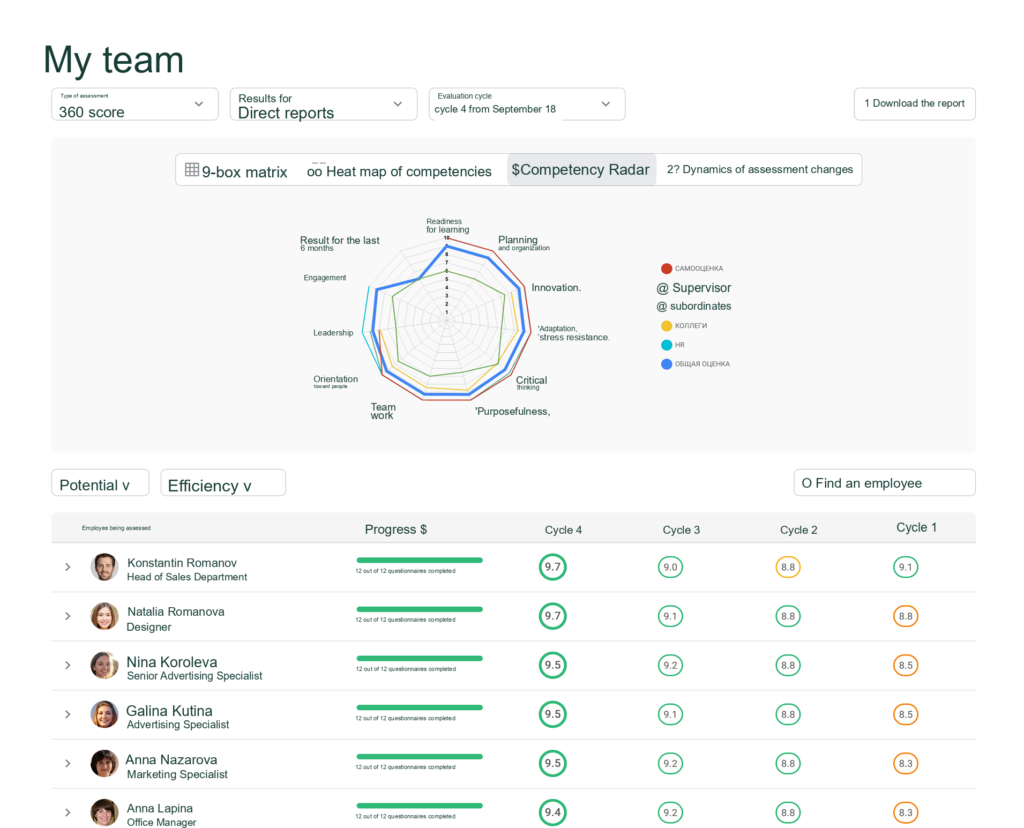
Task: Click Konstantin Romanov's Cycle 1 score 9.1
Action: click(x=906, y=567)
